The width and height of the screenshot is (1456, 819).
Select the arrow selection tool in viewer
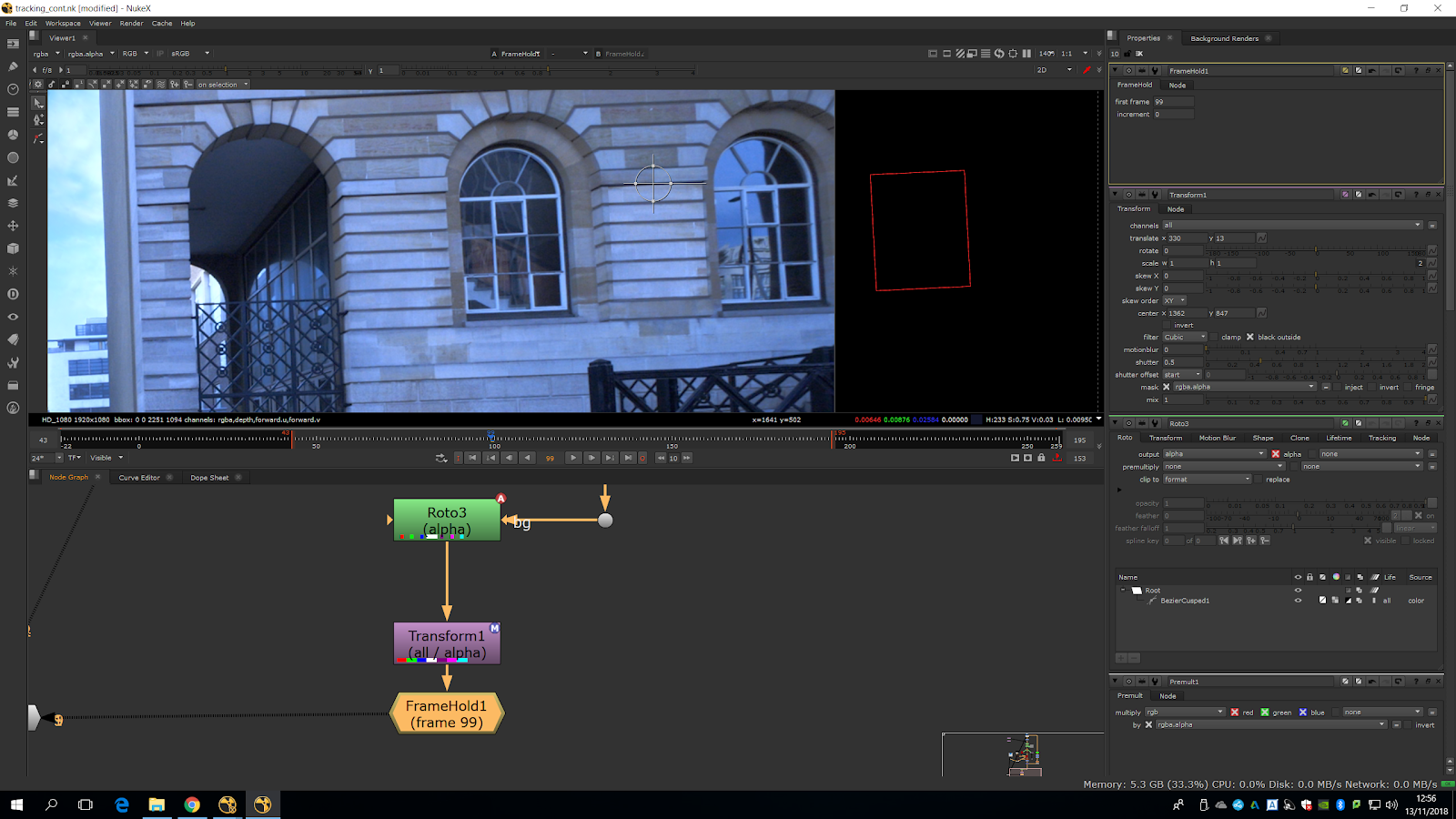(38, 103)
